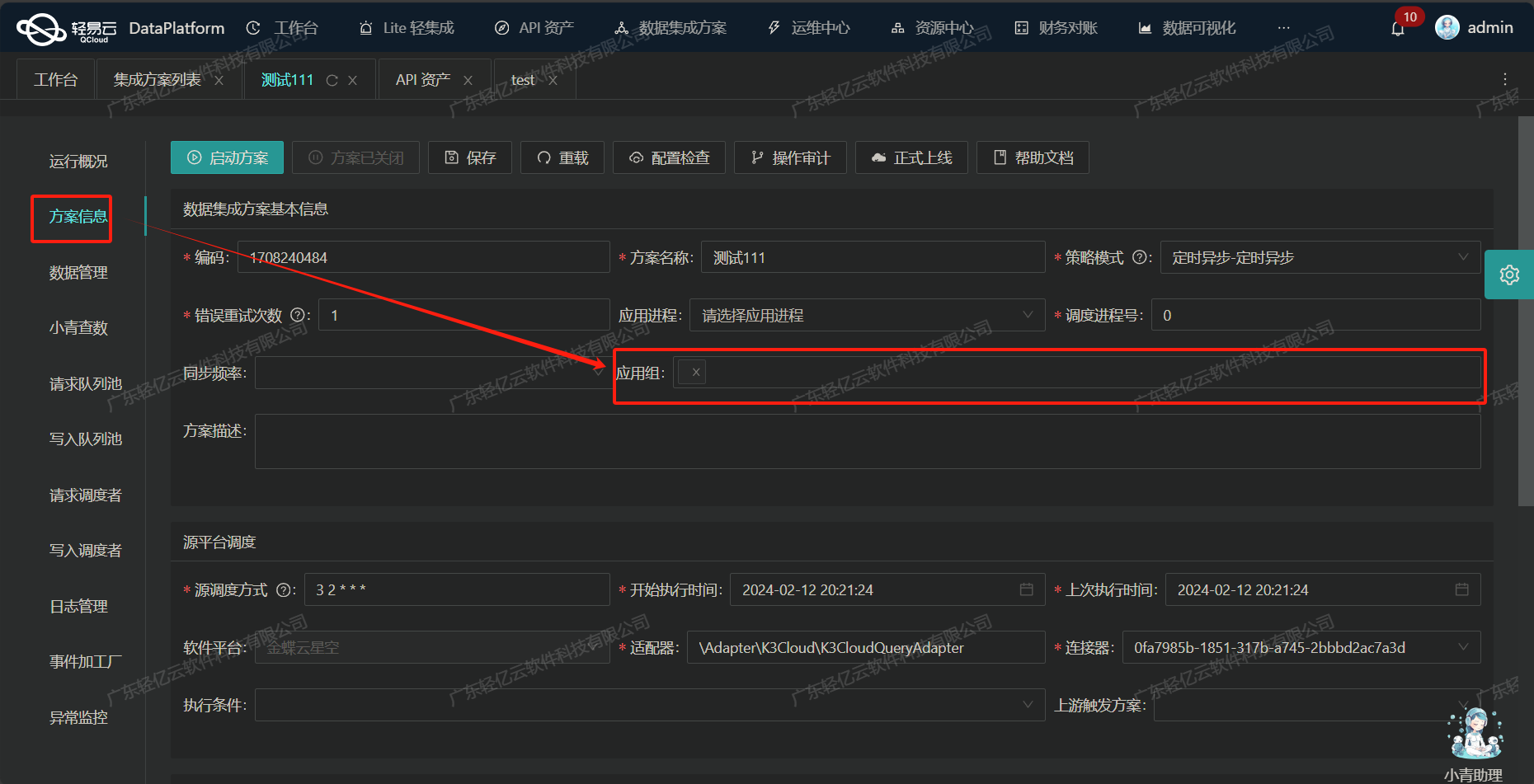Select 写入调度者 in the sidebar

coord(86,550)
